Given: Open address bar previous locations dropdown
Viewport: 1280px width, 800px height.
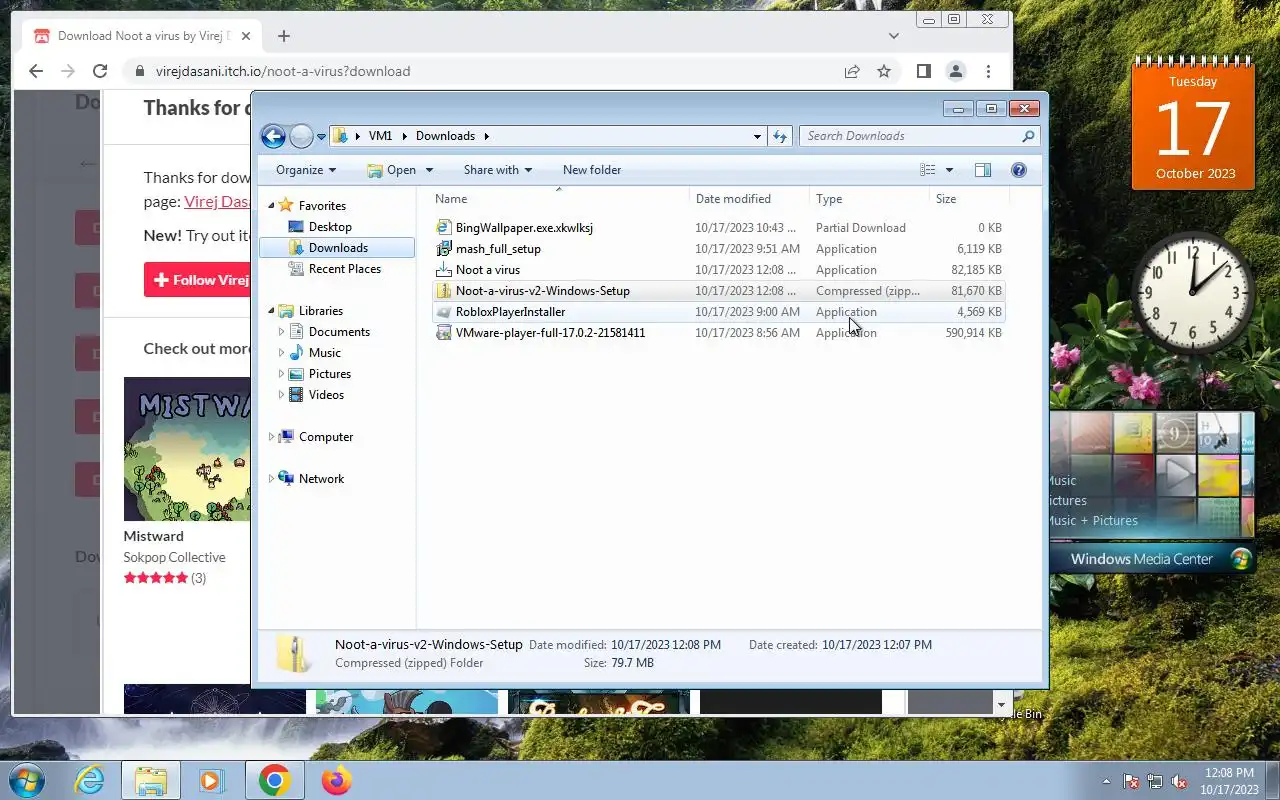Looking at the screenshot, I should pyautogui.click(x=757, y=136).
